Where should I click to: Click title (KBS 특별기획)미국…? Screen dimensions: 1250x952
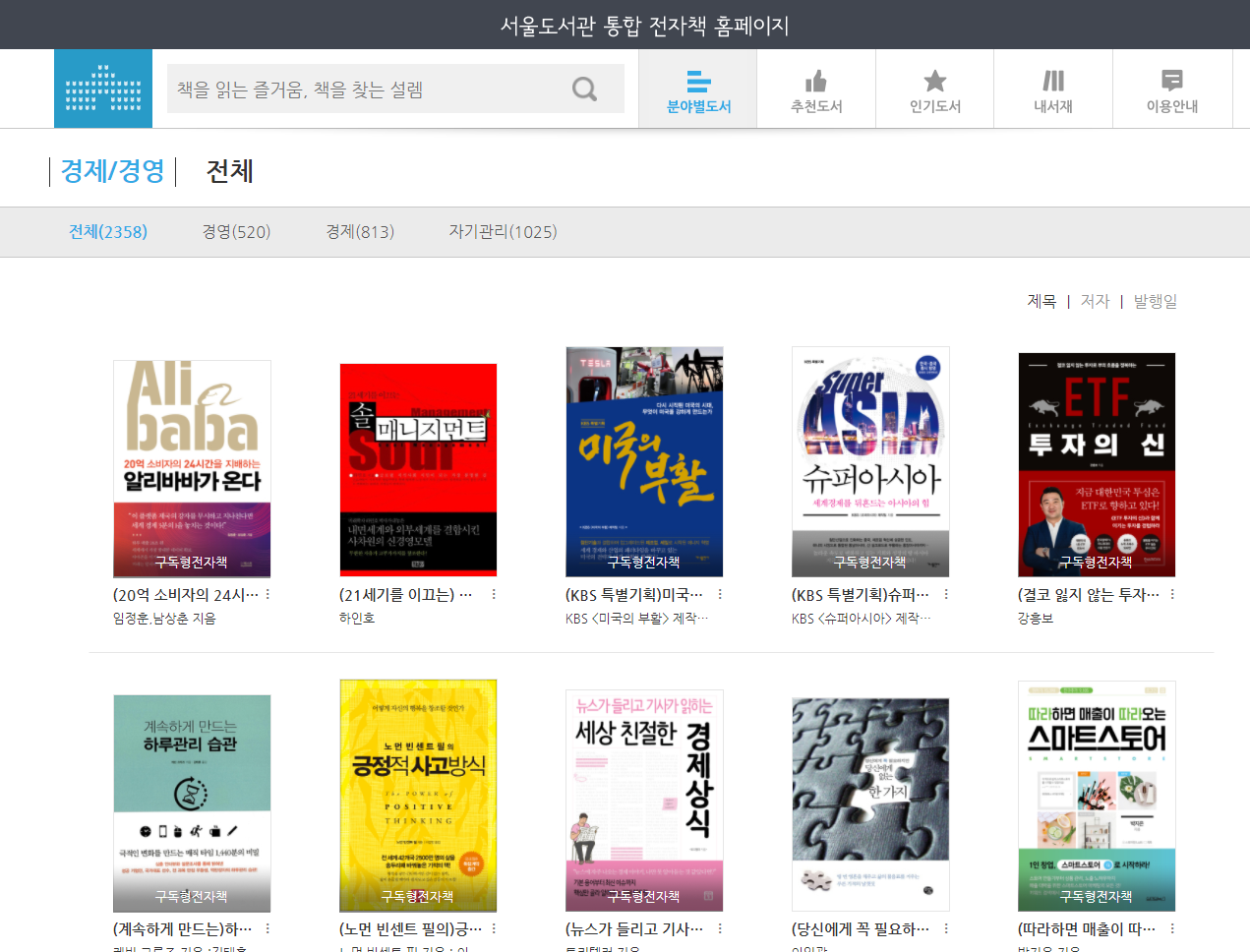coord(634,595)
